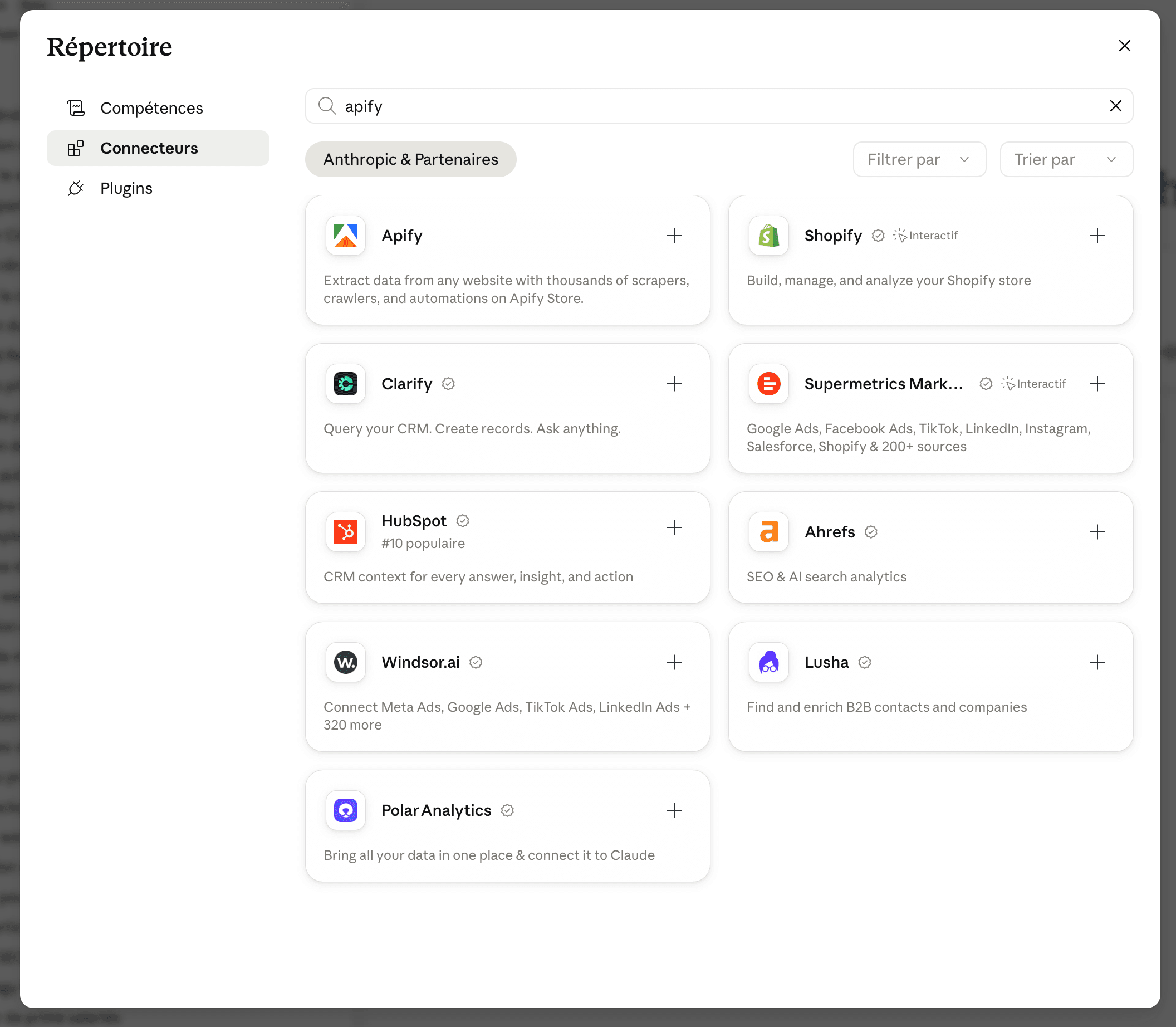Click verified badge next to Supermetrics

[x=985, y=383]
